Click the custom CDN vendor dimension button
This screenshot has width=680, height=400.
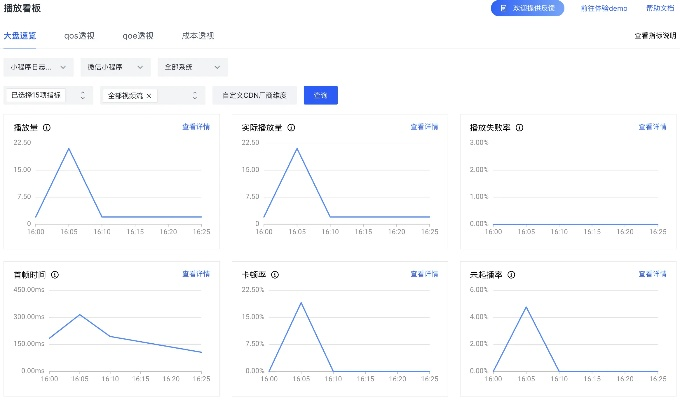click(x=254, y=95)
